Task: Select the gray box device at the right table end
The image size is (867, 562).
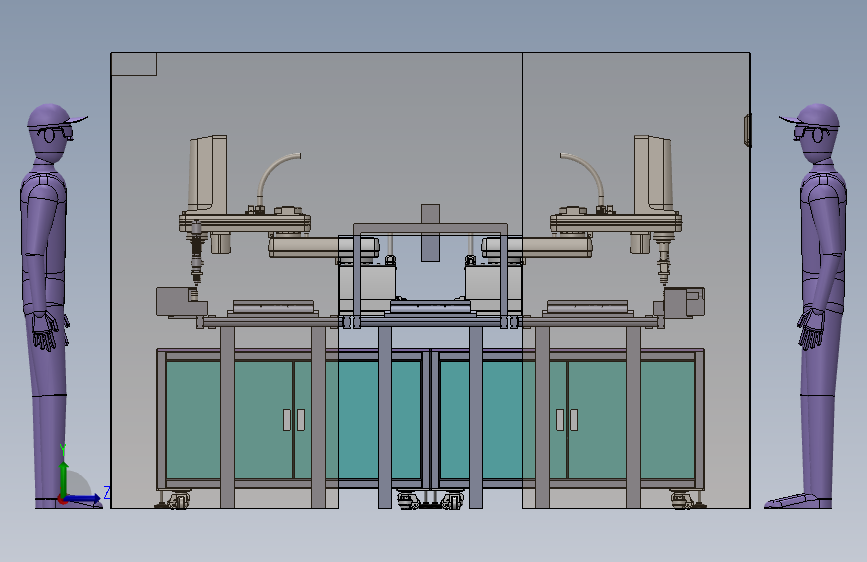Action: tap(680, 303)
